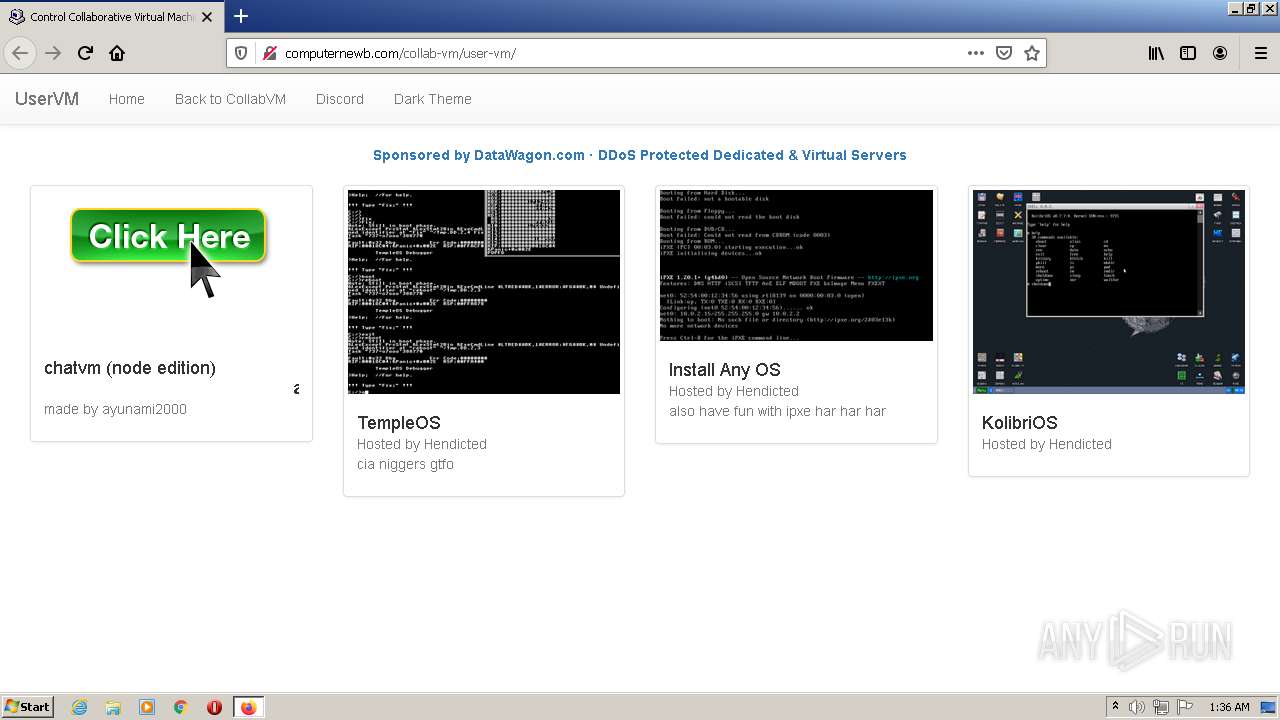
Task: Go back with browser back arrow
Action: 20,53
